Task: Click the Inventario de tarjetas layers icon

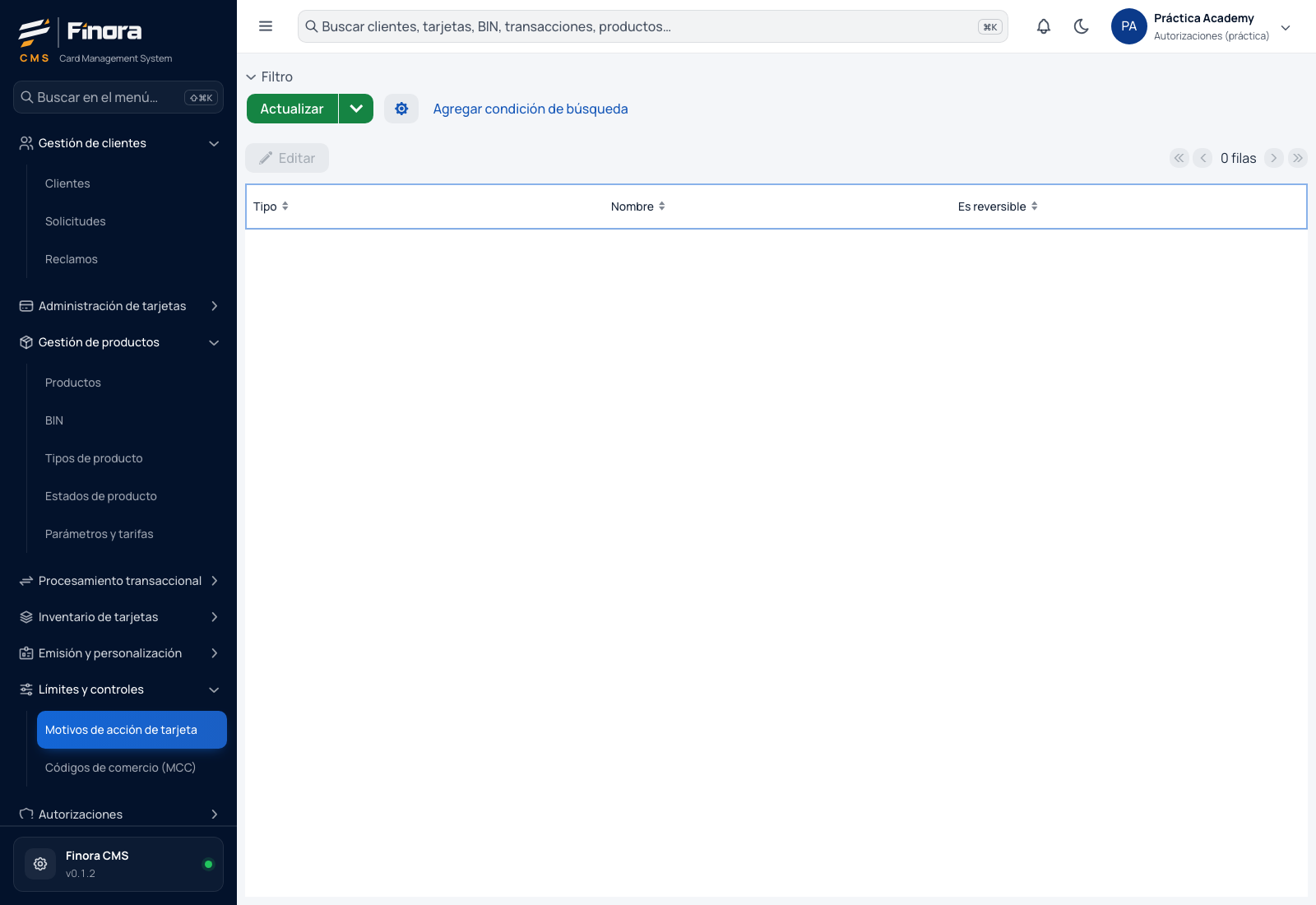Action: [x=26, y=617]
